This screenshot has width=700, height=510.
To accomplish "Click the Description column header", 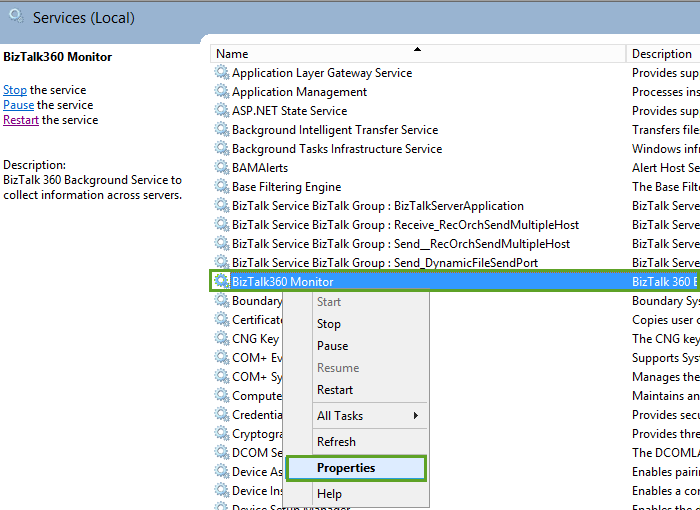I will pos(661,54).
